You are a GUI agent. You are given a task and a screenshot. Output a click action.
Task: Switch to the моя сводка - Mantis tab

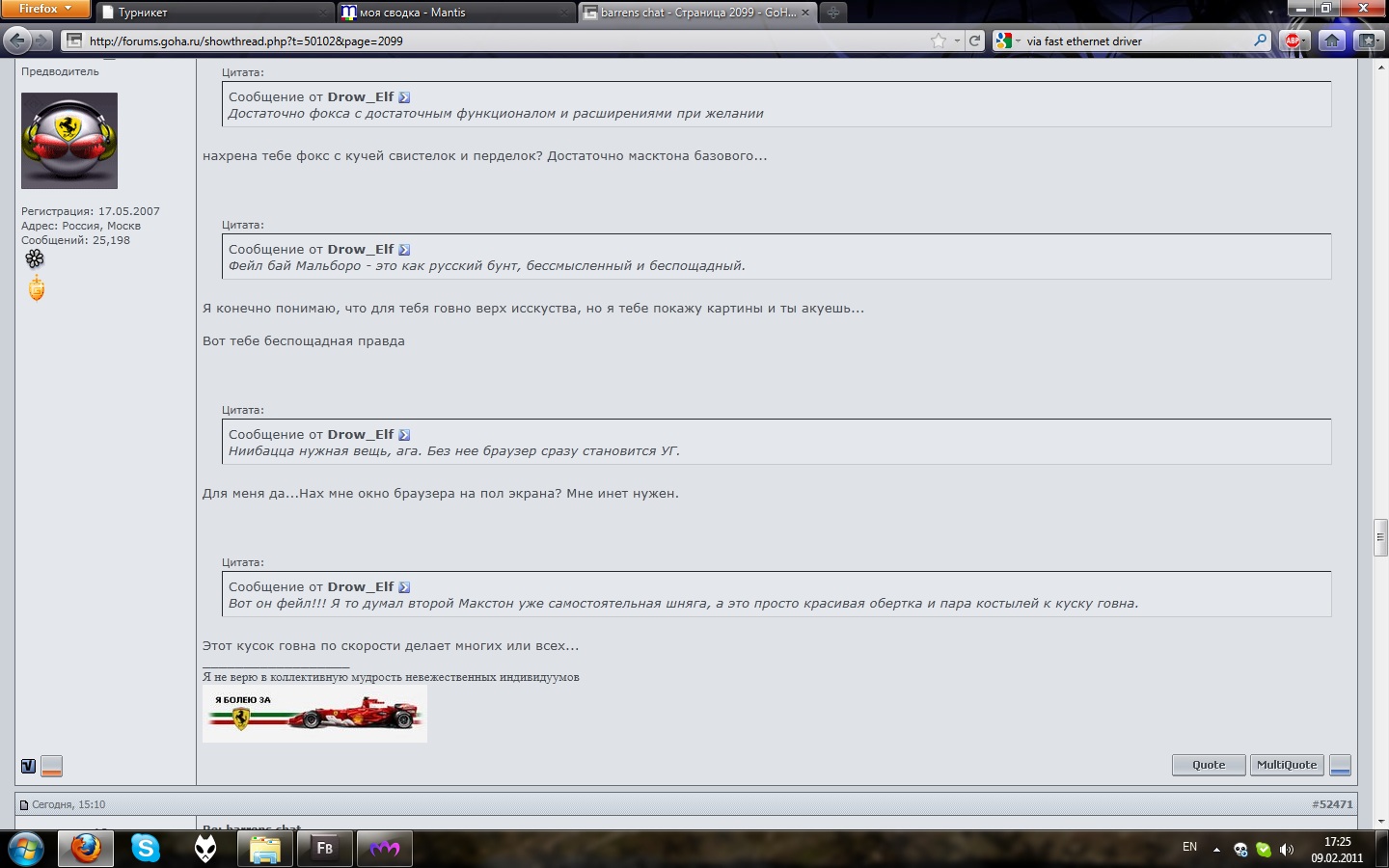tap(453, 13)
